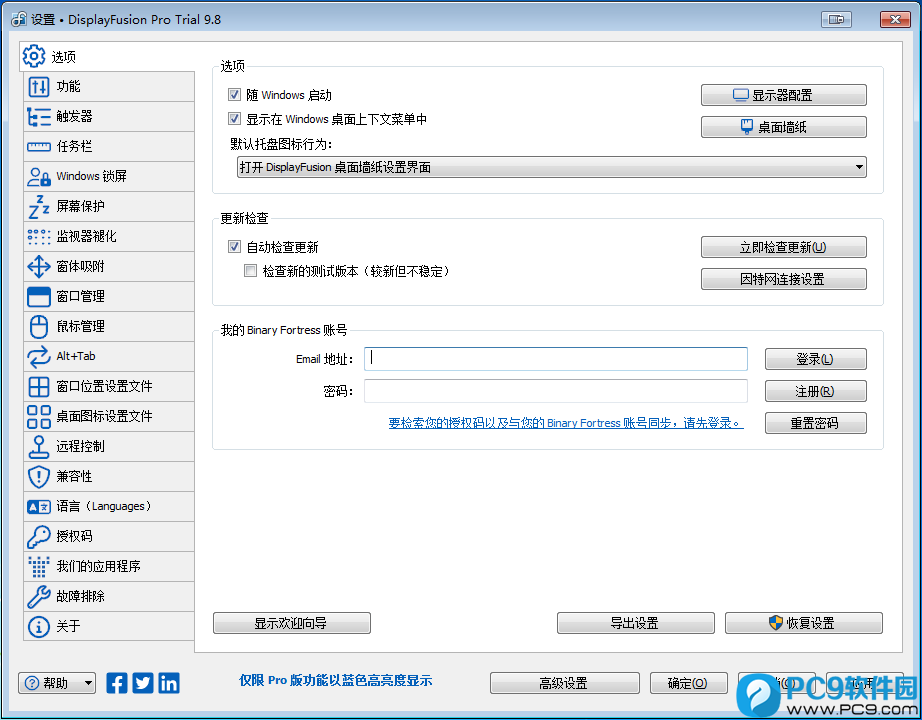
Task: Click the Window Position Profiles grid icon
Action: click(39, 386)
